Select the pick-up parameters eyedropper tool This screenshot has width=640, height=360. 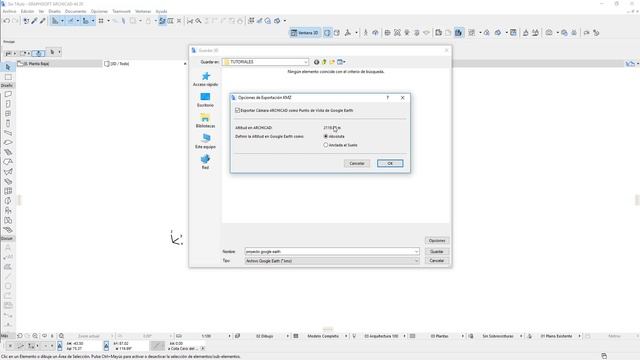point(34,21)
